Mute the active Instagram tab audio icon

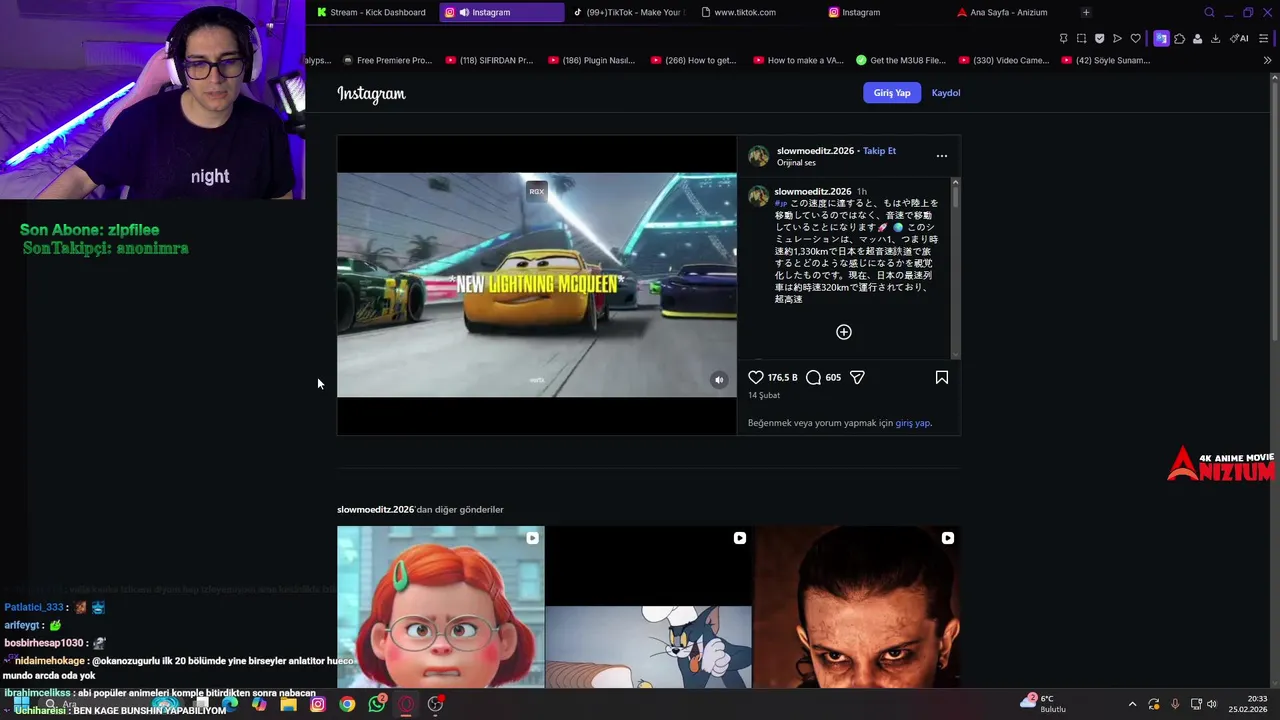coord(464,12)
